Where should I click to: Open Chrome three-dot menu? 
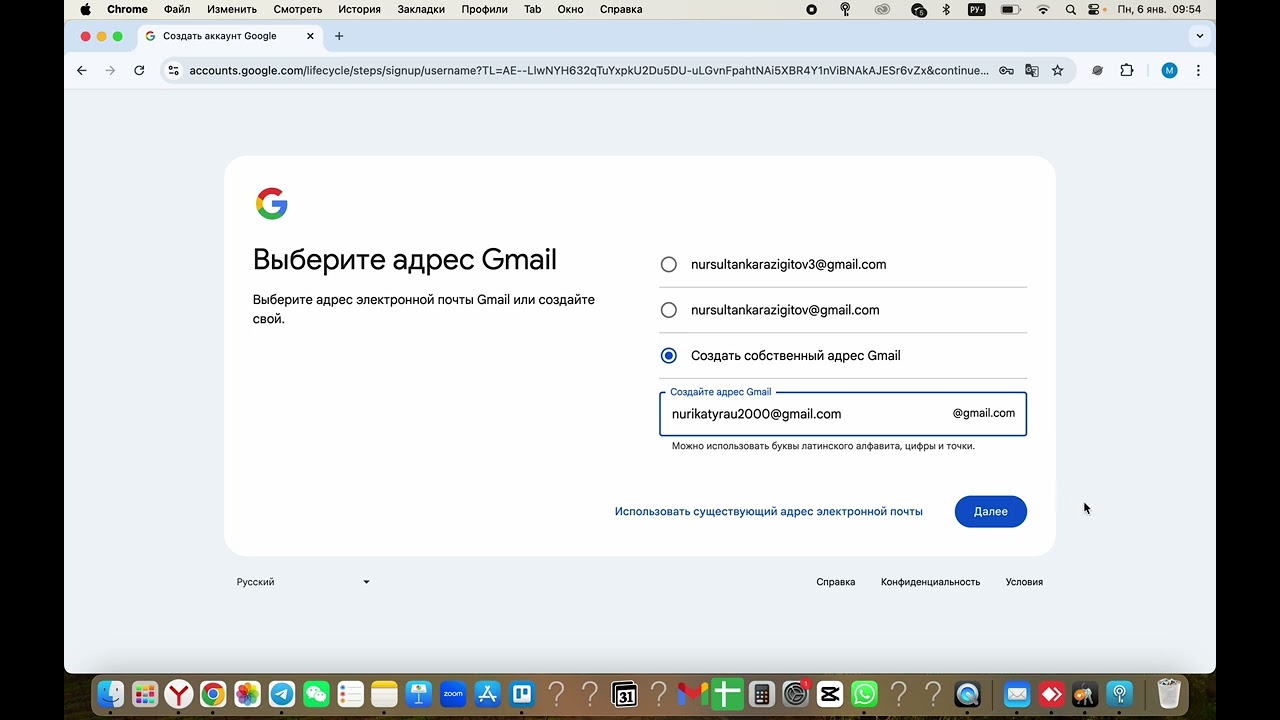tap(1198, 71)
